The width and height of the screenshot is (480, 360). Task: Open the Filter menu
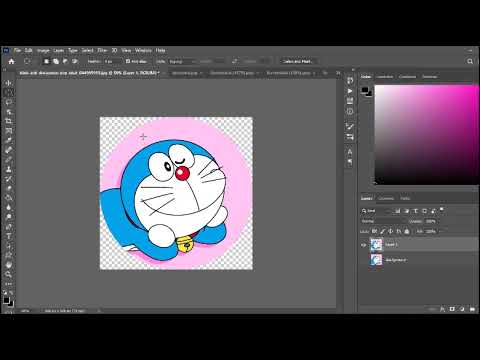click(102, 50)
